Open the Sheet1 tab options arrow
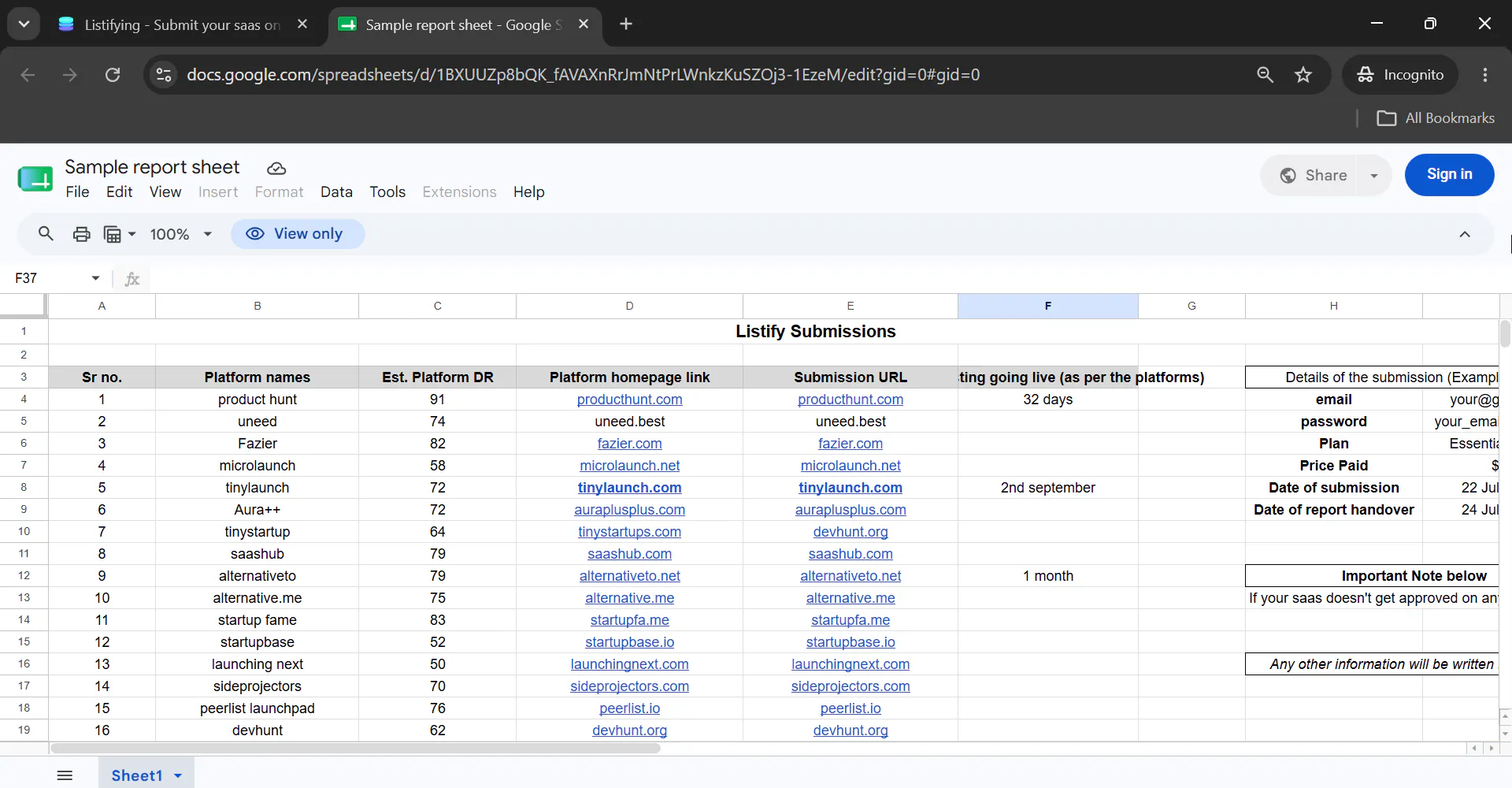Screen dimensions: 1512x788 point(178,776)
